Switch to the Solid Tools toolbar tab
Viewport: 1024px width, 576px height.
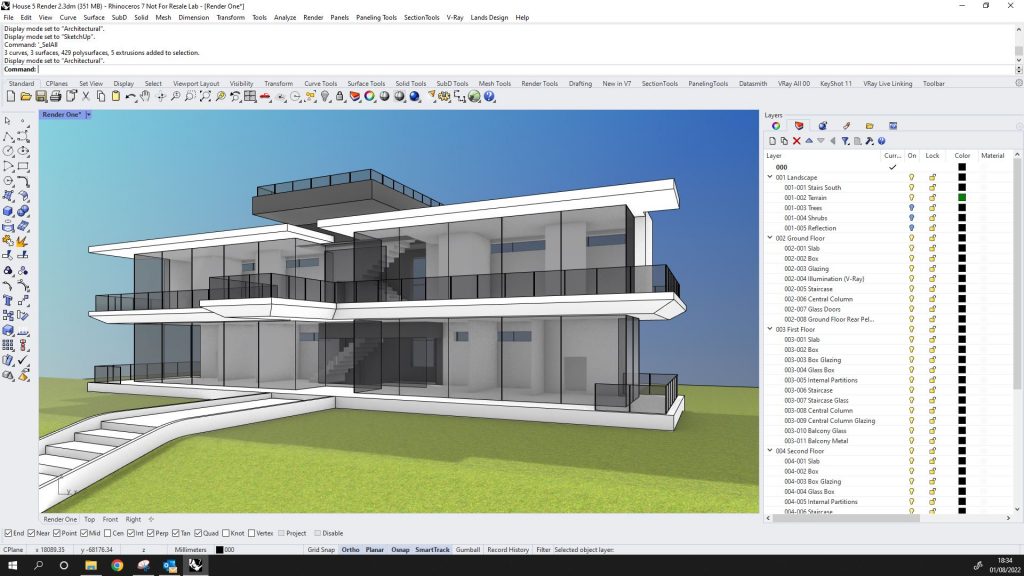[x=410, y=84]
